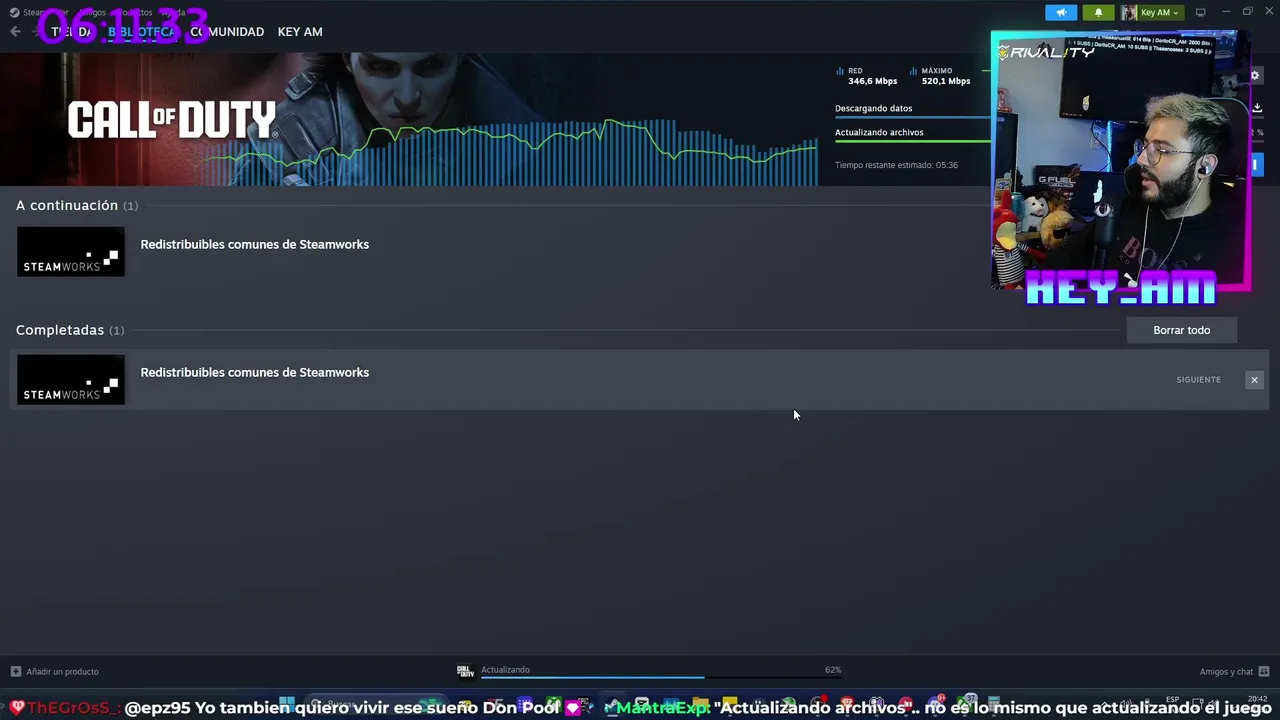Viewport: 1280px width, 720px height.
Task: Click the RED 346,6 Mbps reading
Action: pyautogui.click(x=872, y=76)
